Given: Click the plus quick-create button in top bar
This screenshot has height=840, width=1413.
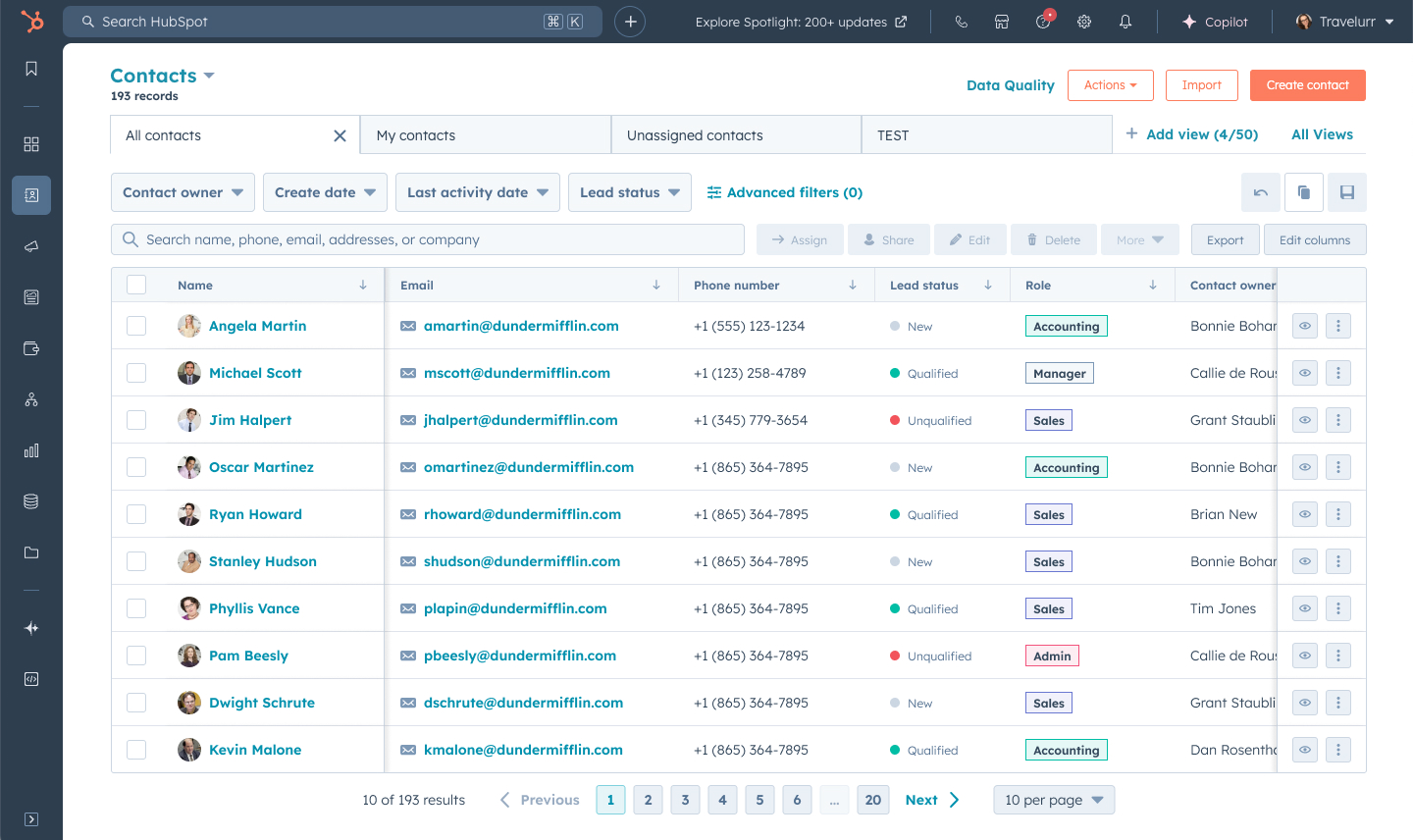Looking at the screenshot, I should 630,22.
